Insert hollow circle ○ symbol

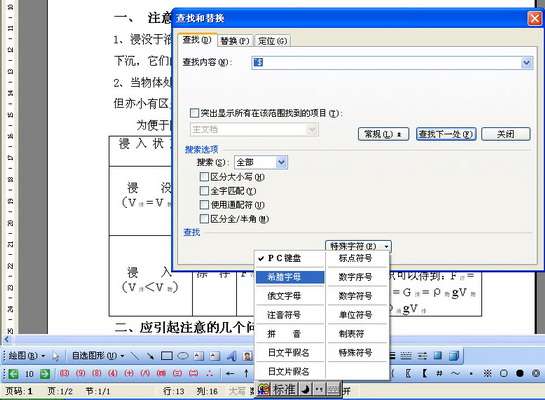point(504,373)
